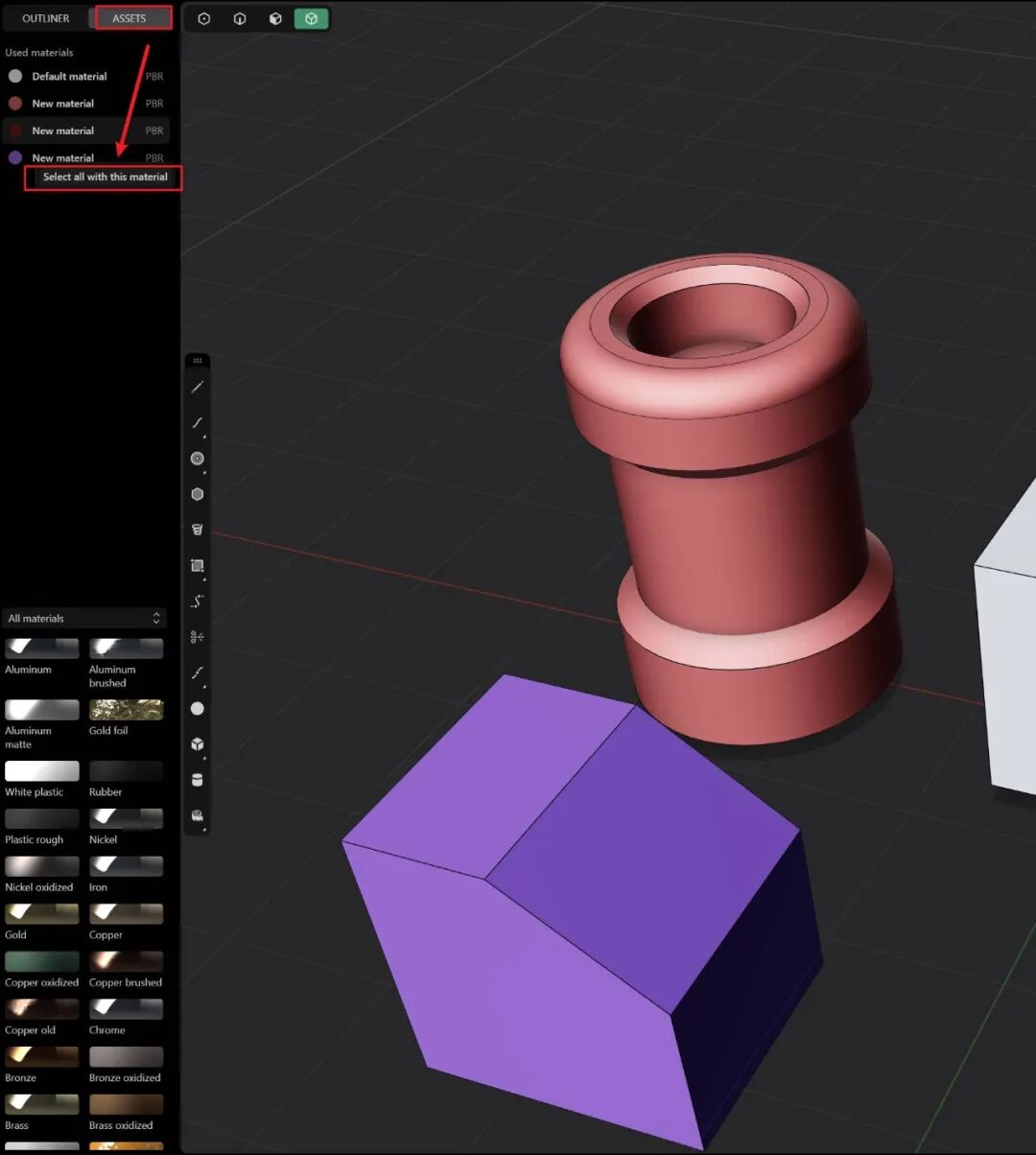
Task: Switch to the Outliner tab
Action: [46, 18]
